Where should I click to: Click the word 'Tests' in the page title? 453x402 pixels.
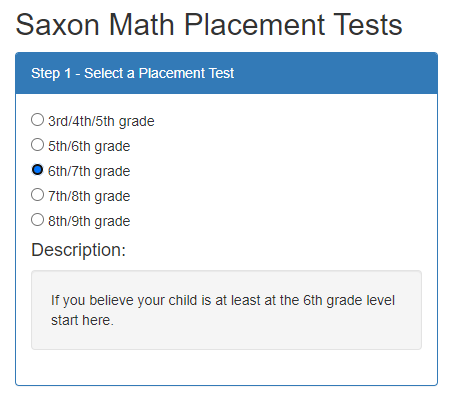(x=368, y=25)
